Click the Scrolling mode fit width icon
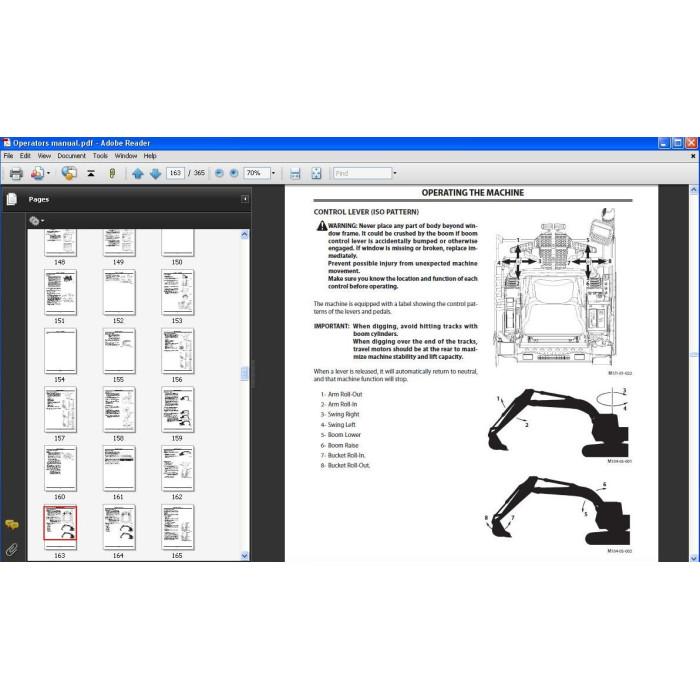The height and width of the screenshot is (700, 700). click(x=295, y=173)
